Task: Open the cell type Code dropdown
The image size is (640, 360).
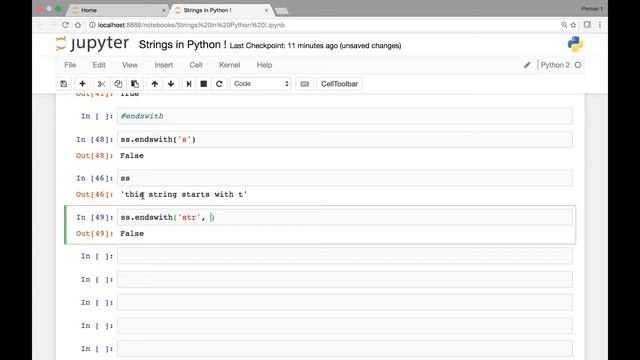Action: coord(260,84)
